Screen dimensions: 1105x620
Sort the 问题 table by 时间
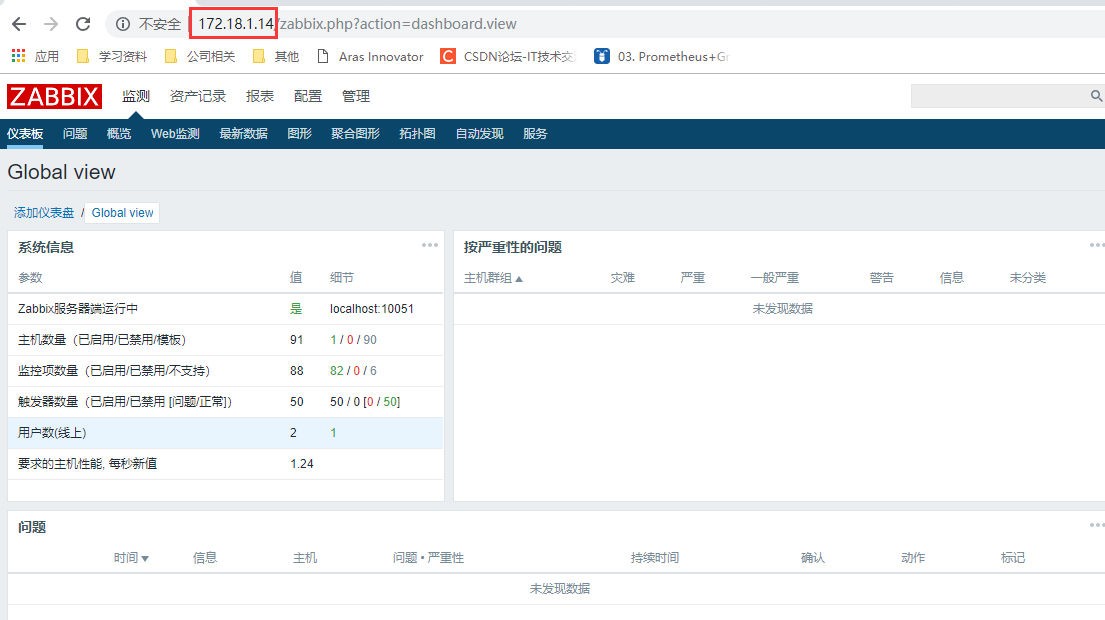[x=131, y=558]
